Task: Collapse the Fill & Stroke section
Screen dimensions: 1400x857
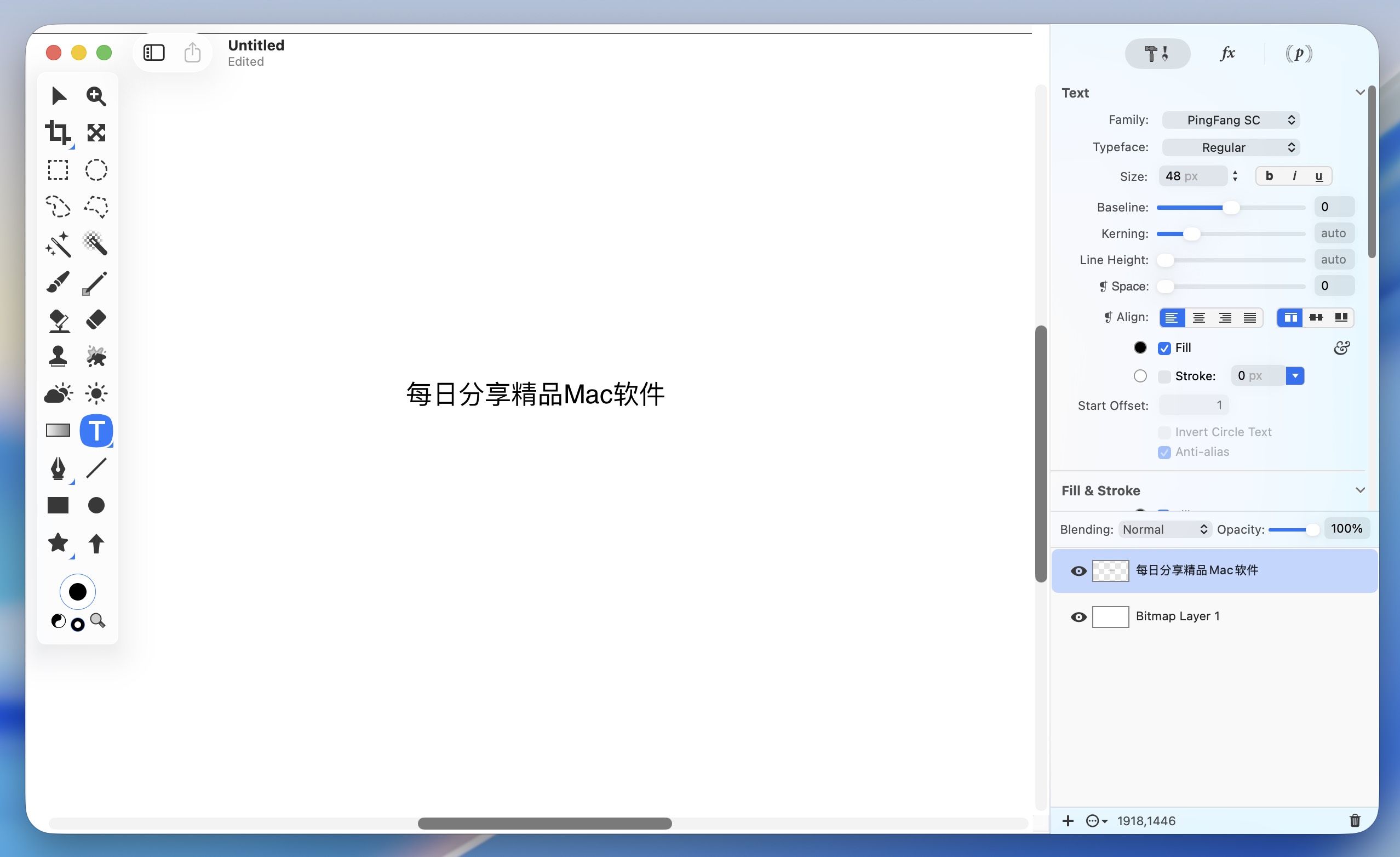Action: coord(1359,490)
